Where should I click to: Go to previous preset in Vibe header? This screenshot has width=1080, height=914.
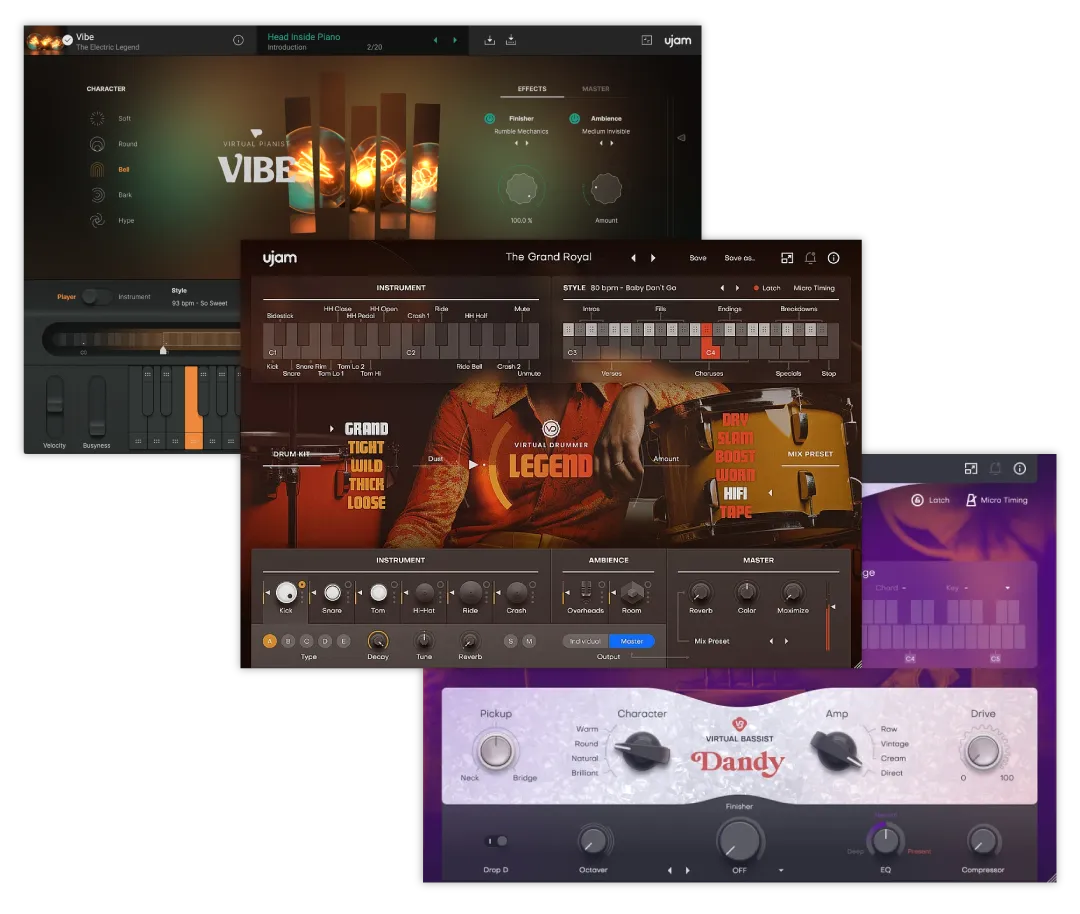[x=435, y=41]
